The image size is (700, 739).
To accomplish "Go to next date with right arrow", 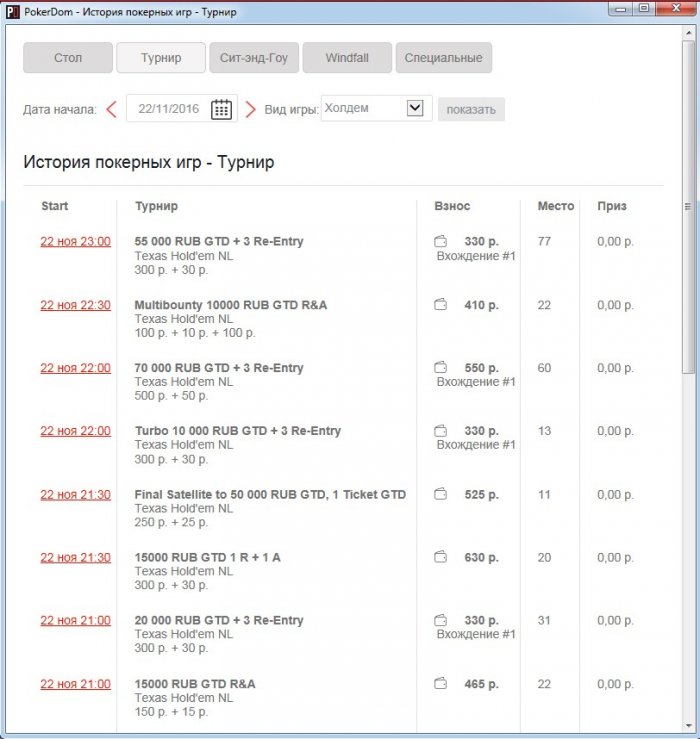I will click(x=250, y=109).
